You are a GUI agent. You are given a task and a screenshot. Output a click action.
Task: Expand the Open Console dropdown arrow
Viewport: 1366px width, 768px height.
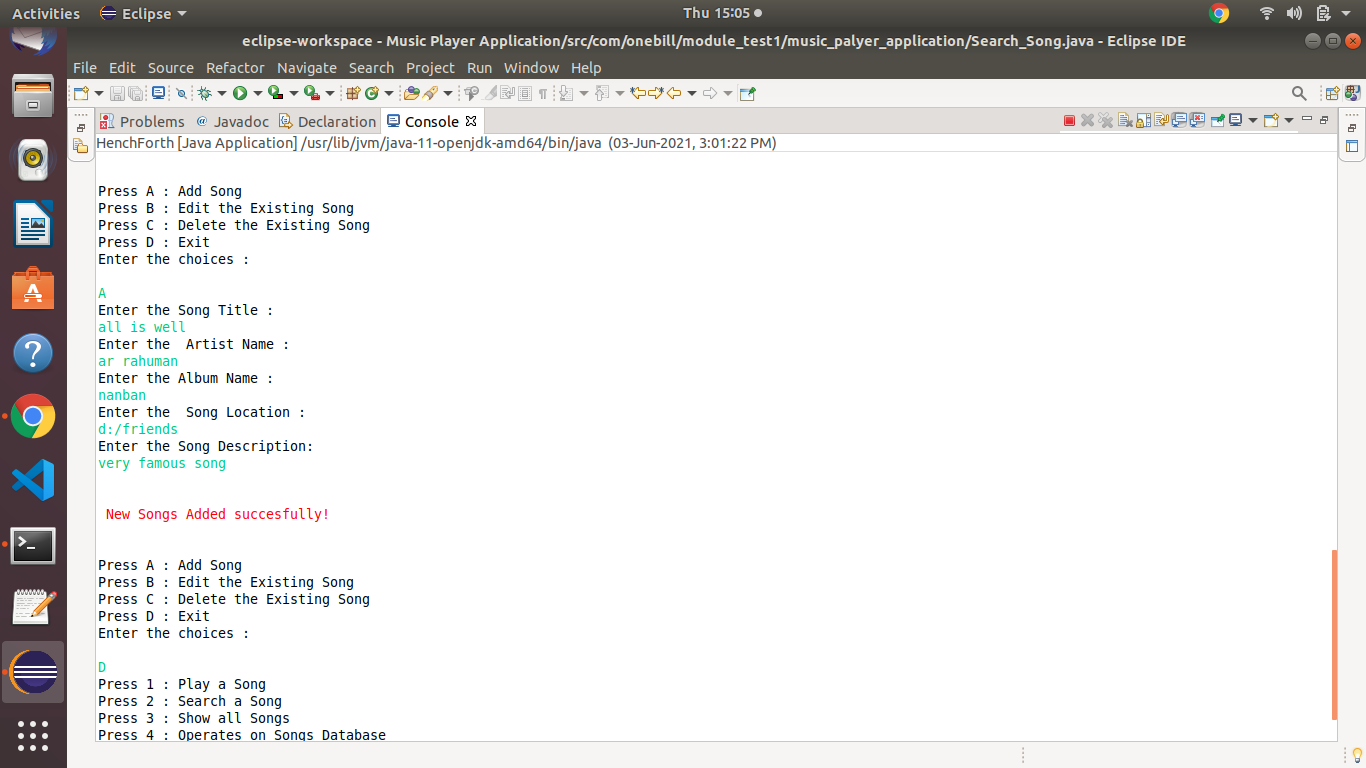pyautogui.click(x=1287, y=120)
